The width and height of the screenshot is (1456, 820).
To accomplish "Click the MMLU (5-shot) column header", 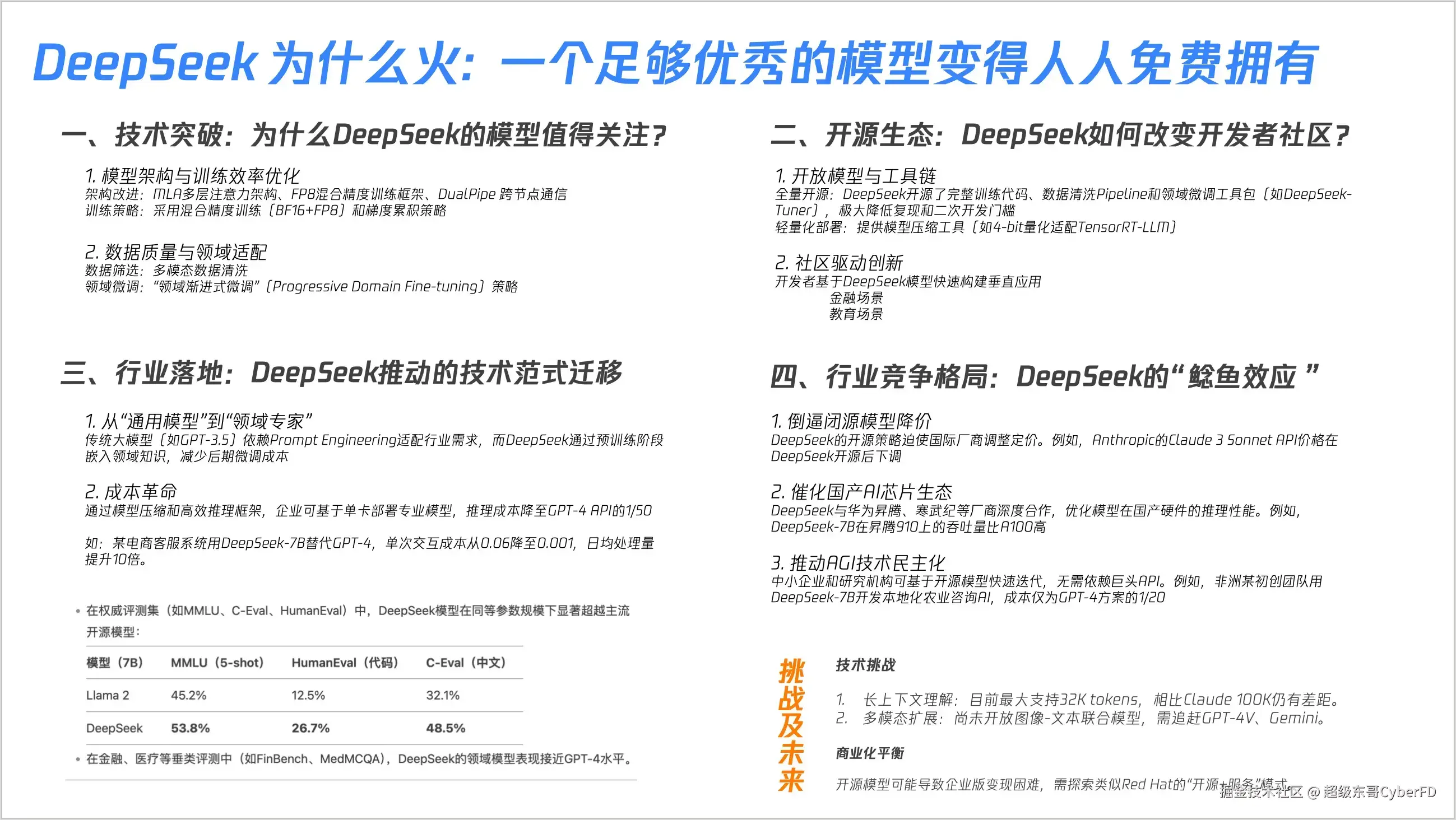I will (x=217, y=663).
